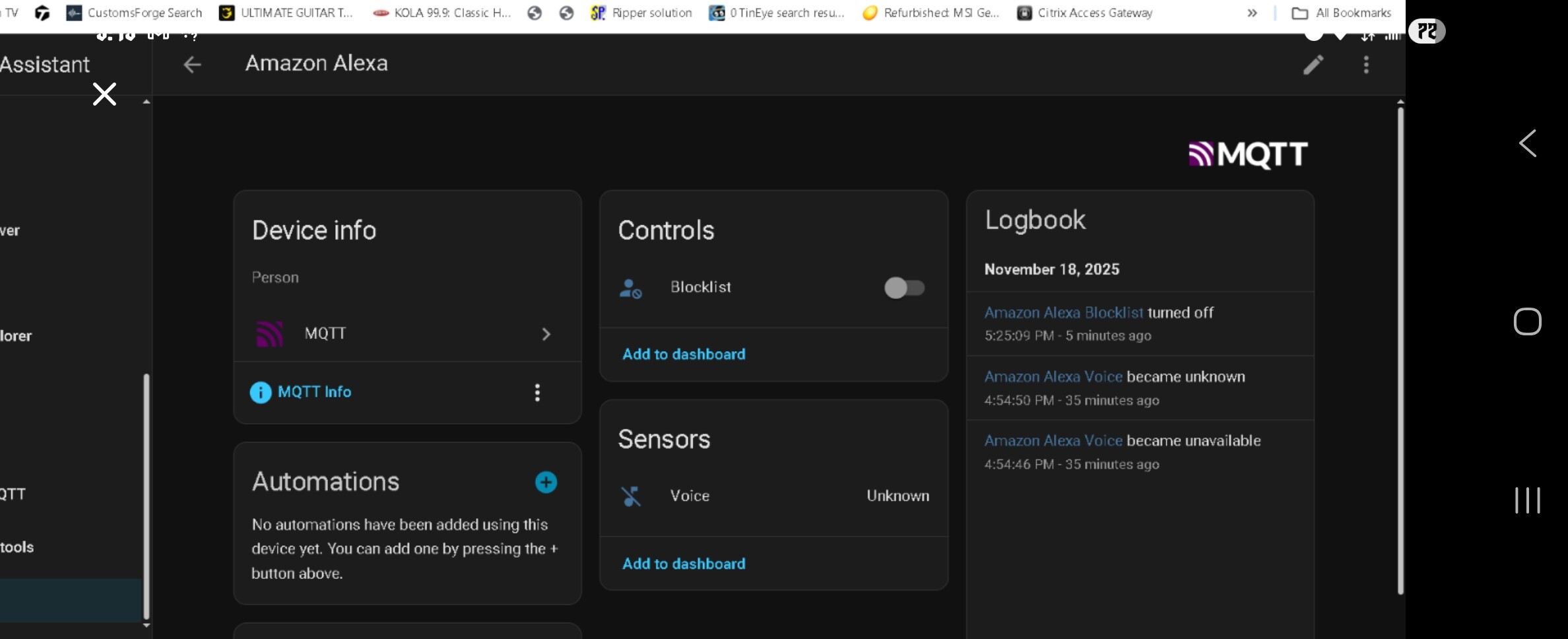Click the Voice sensor icon
Screen dimensions: 1568x639
631,496
